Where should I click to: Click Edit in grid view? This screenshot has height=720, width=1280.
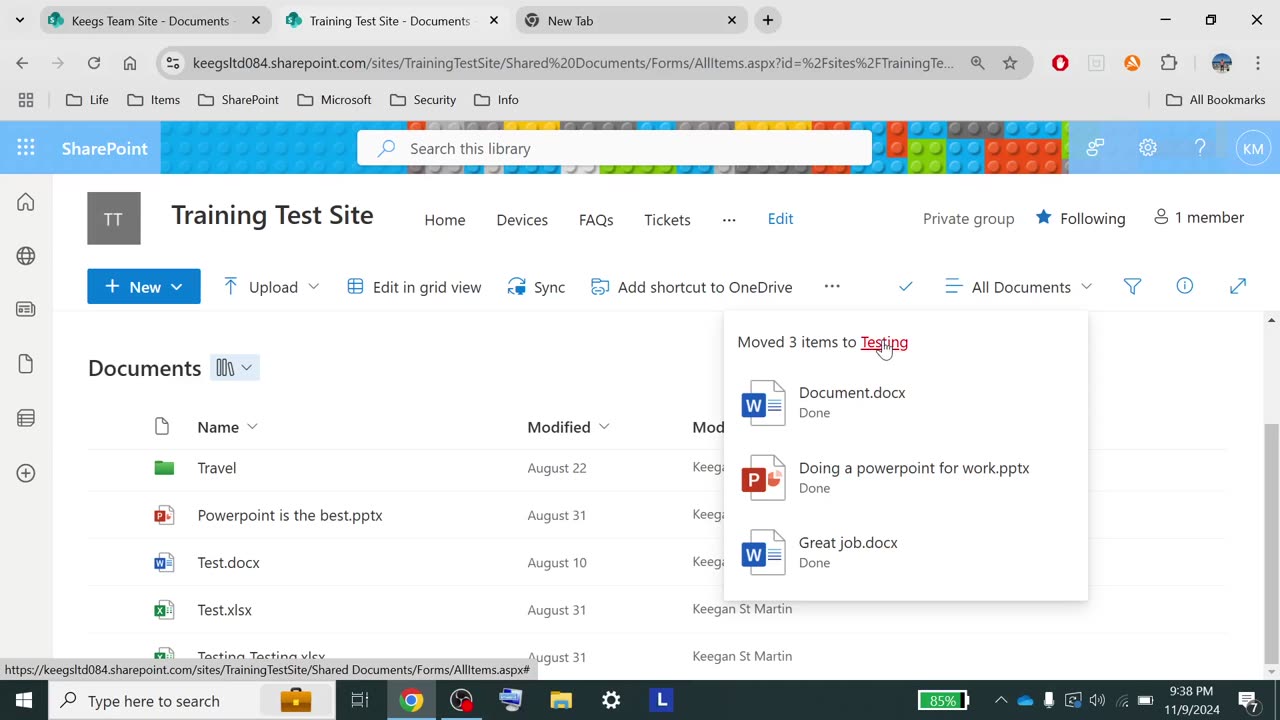[414, 287]
